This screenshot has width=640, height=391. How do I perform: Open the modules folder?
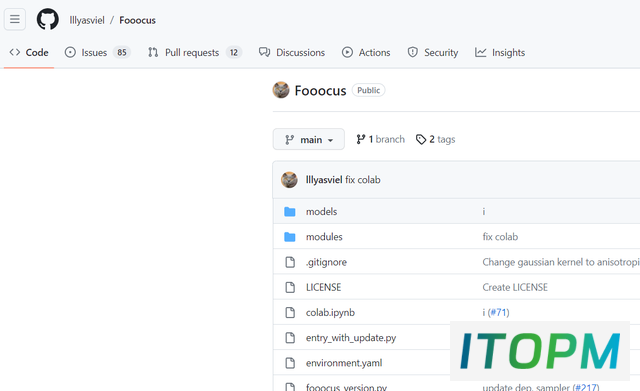pyautogui.click(x=324, y=237)
